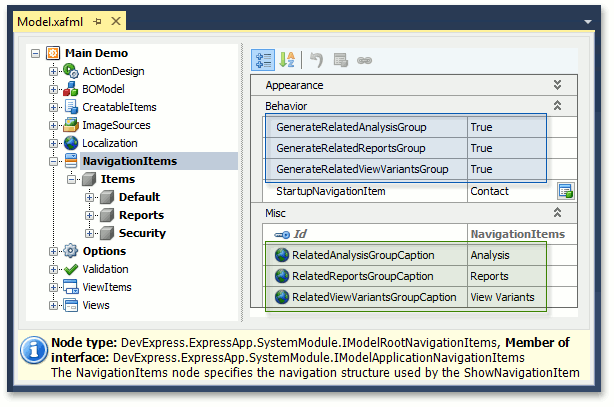The width and height of the screenshot is (614, 407).
Task: Click the Security node cube icon
Action: 107,233
